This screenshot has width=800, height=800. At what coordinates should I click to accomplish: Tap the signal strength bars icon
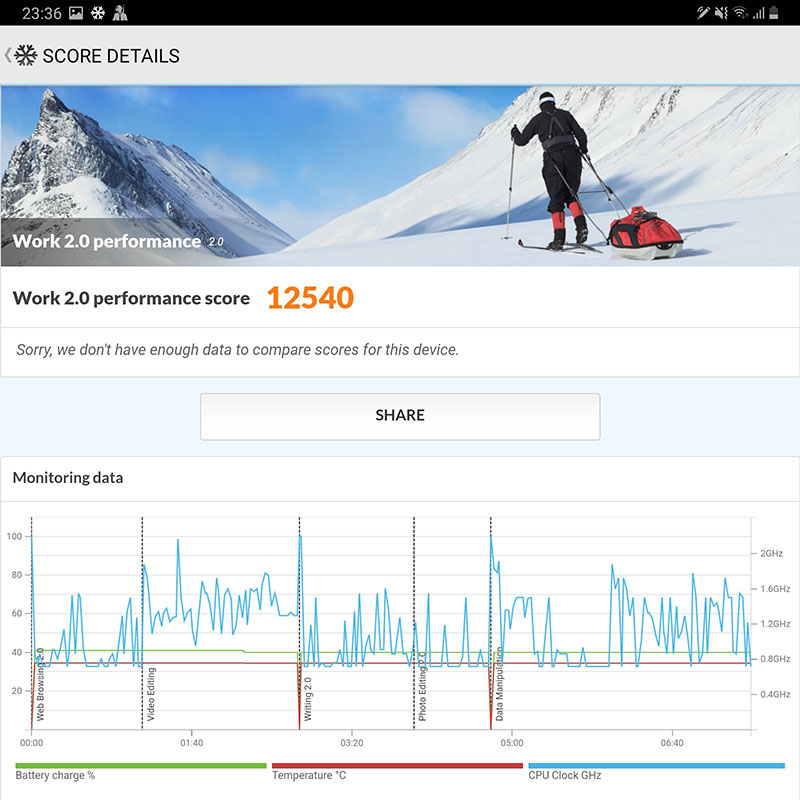758,13
